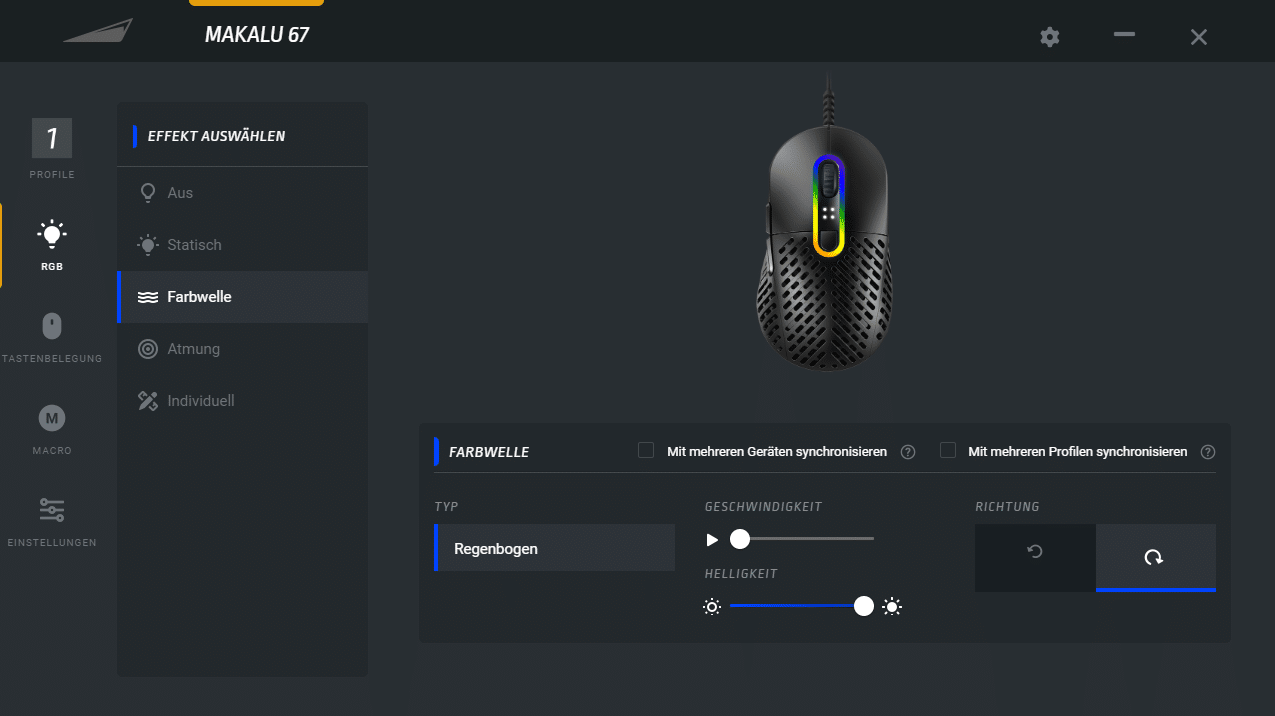Open the RGB lighting section
This screenshot has width=1275, height=716.
point(52,244)
